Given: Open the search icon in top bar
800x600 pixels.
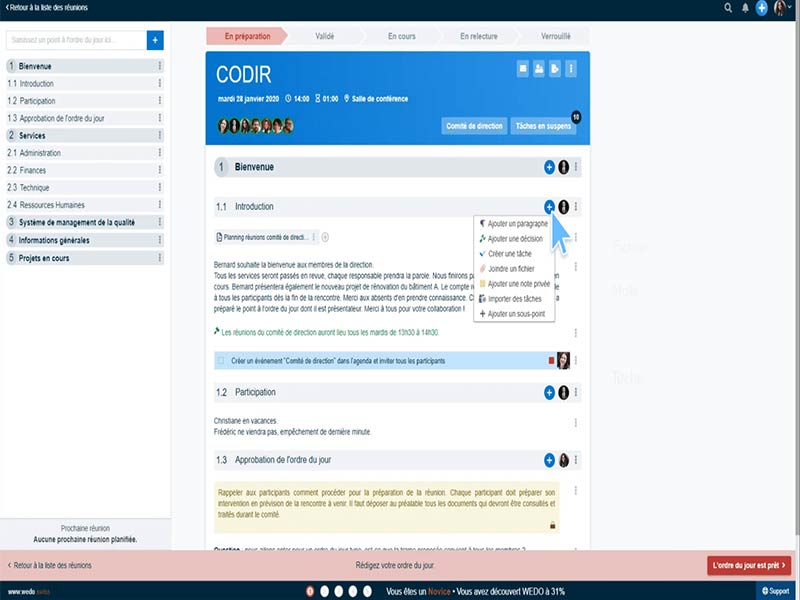Looking at the screenshot, I should 729,8.
